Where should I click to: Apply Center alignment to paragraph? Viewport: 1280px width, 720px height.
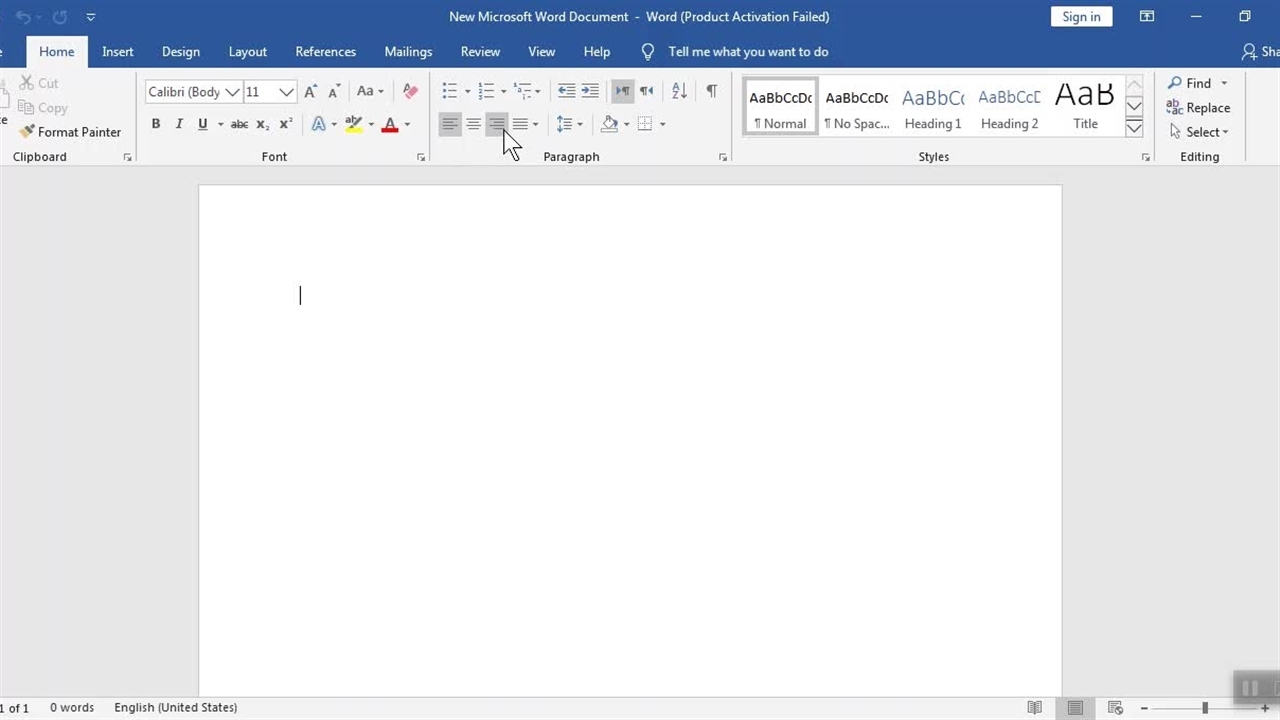click(473, 124)
